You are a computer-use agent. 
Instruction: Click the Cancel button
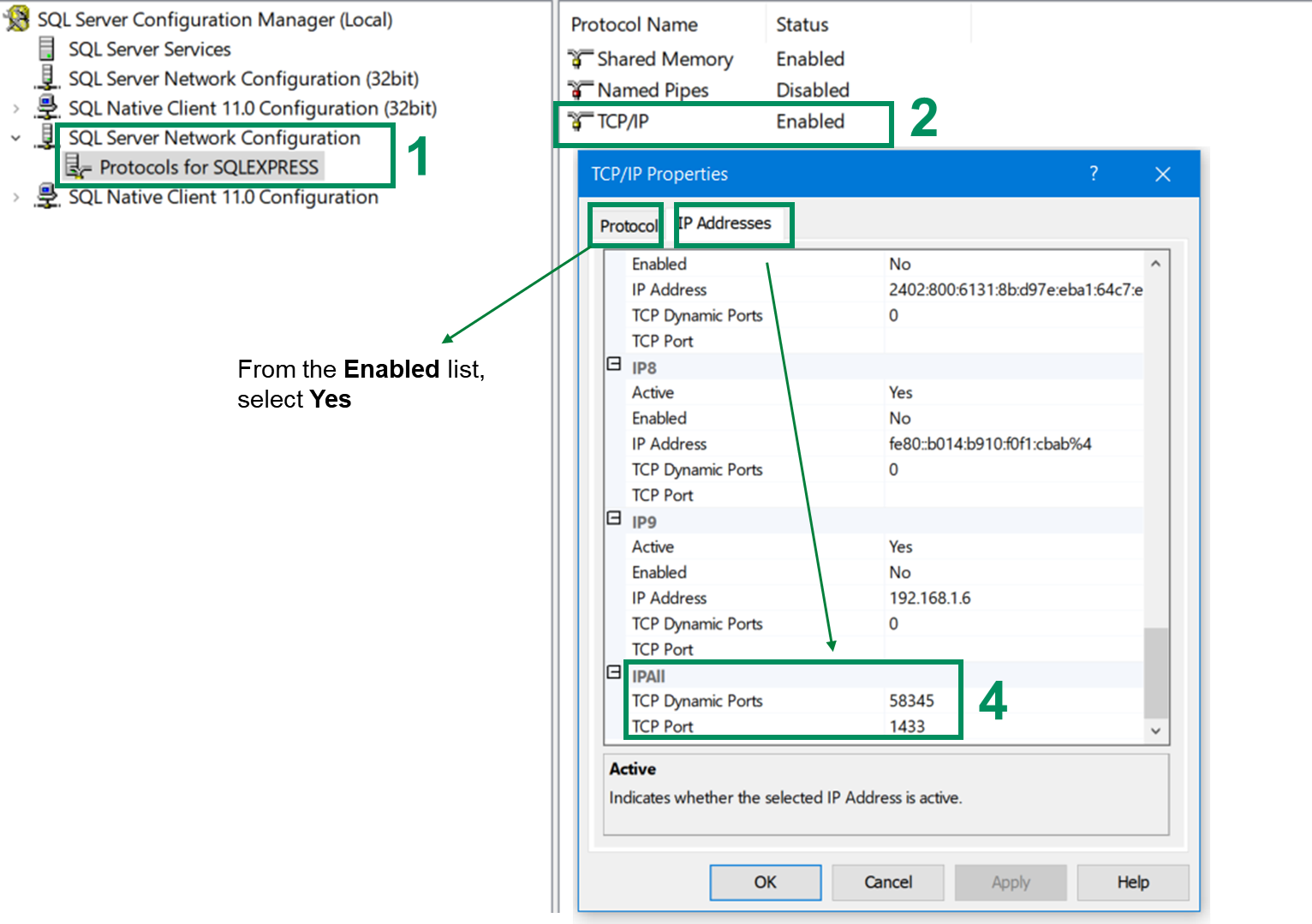click(888, 882)
